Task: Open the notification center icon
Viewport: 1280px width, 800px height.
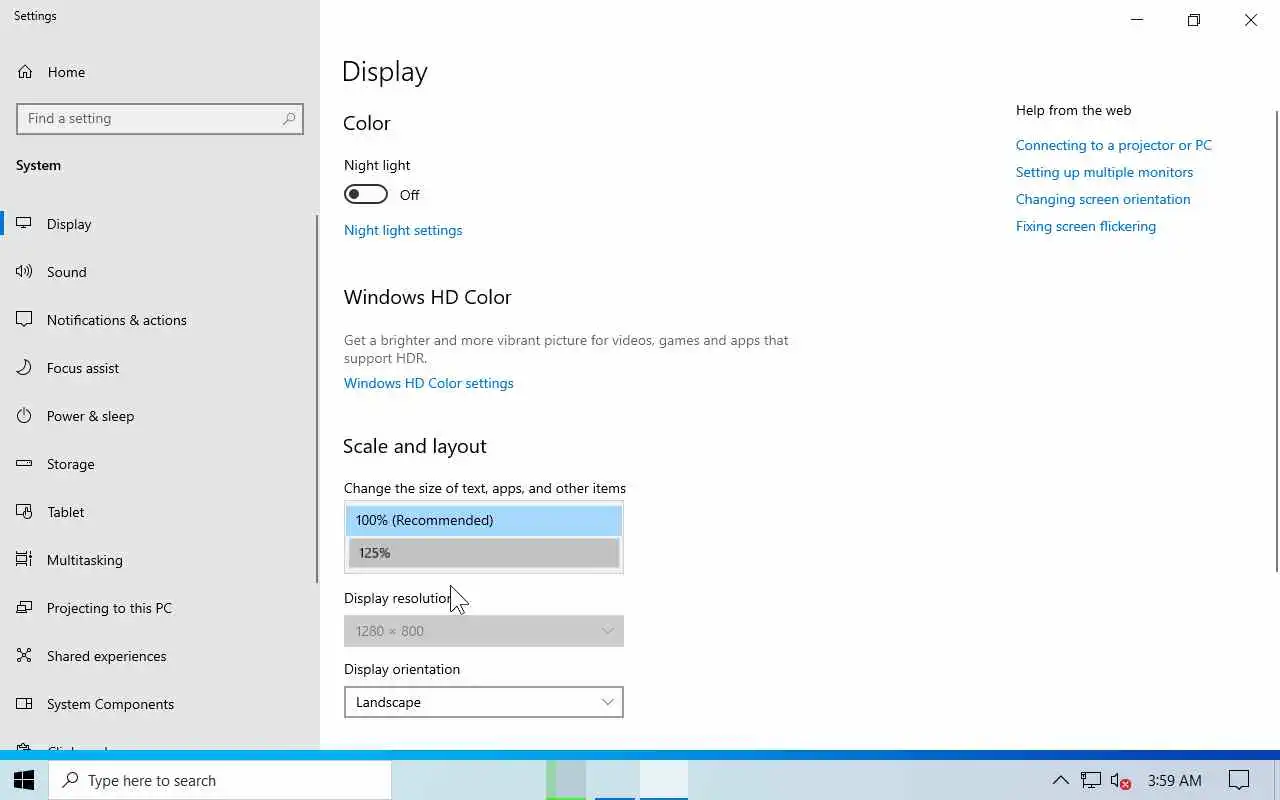Action: tap(1239, 780)
